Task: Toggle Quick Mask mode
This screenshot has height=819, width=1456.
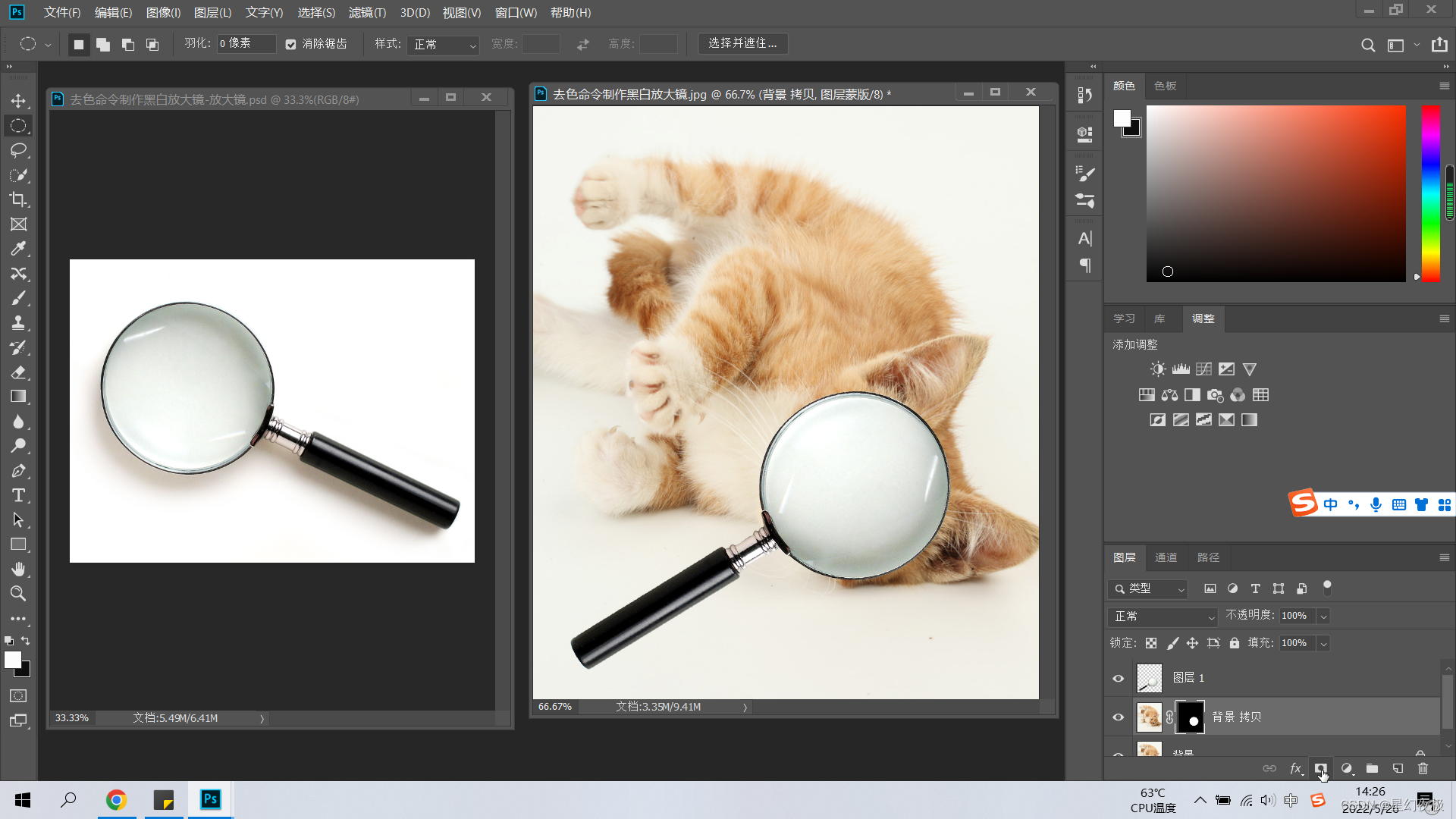Action: pos(18,696)
